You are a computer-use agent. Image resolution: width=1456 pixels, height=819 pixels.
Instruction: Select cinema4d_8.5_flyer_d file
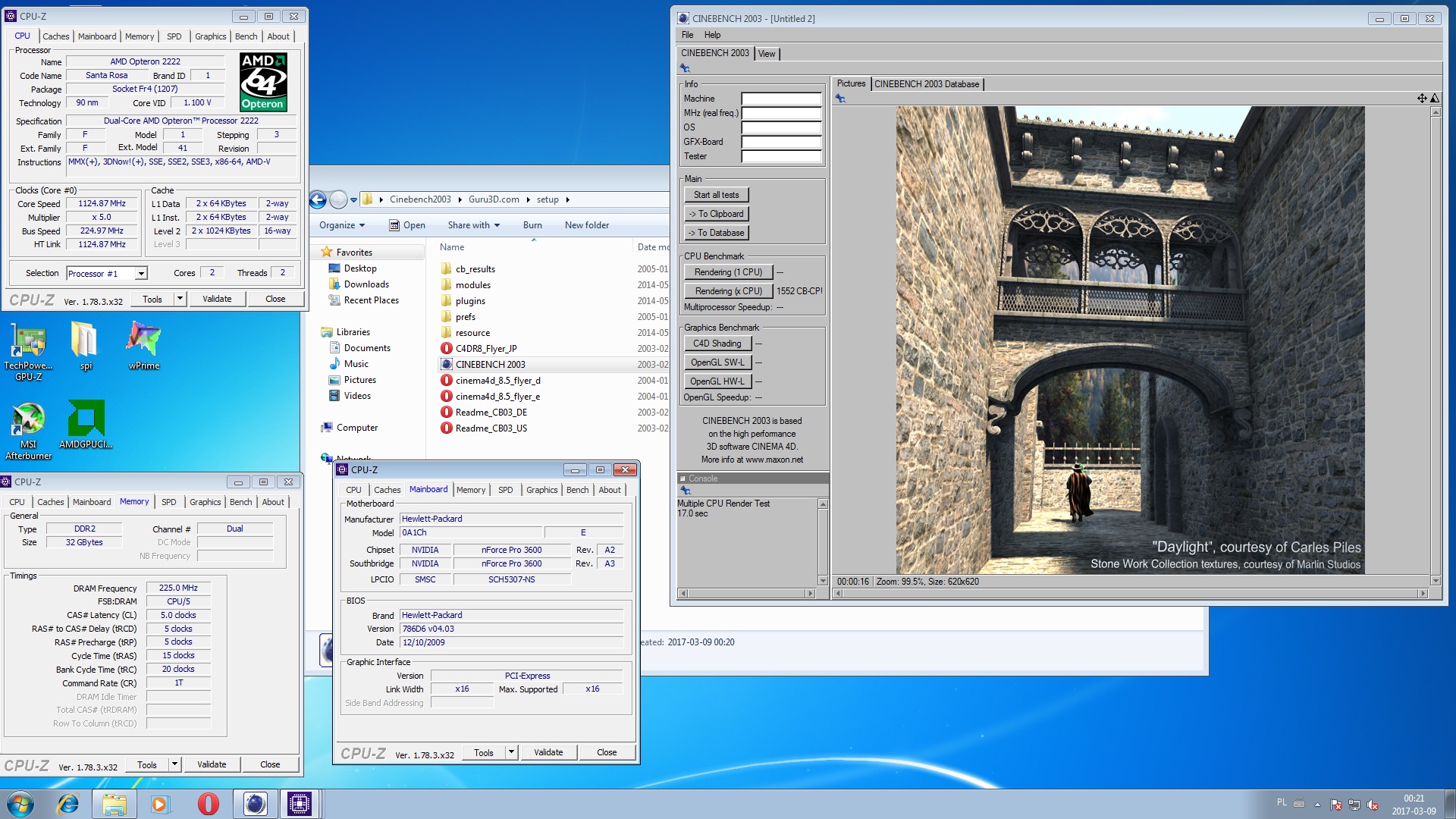[491, 381]
